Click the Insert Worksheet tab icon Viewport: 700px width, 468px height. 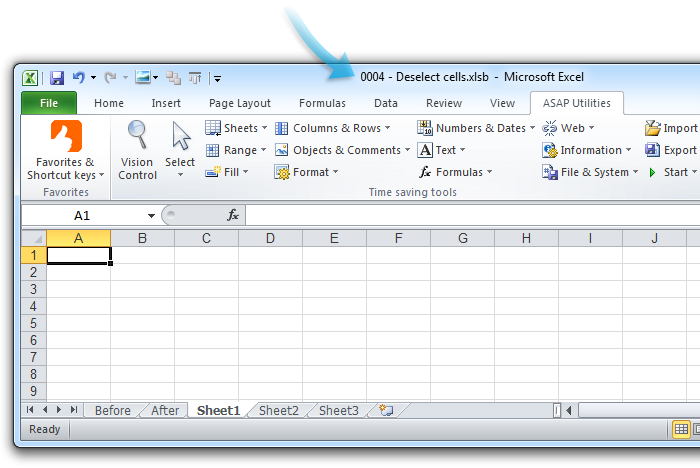[x=386, y=410]
